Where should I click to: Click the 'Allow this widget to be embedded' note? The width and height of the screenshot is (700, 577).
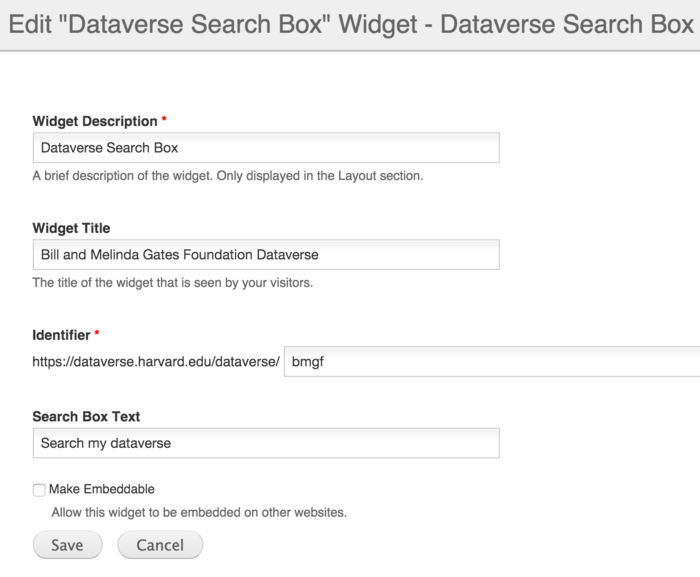(x=199, y=512)
